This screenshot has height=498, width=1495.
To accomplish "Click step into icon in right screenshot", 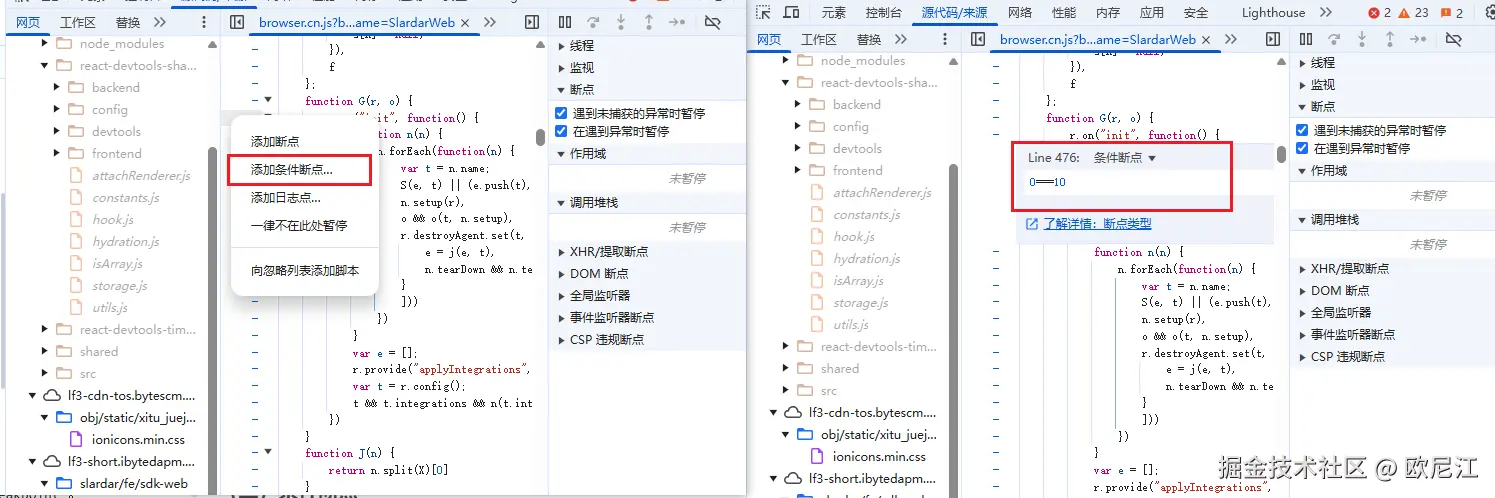I will [x=1362, y=39].
